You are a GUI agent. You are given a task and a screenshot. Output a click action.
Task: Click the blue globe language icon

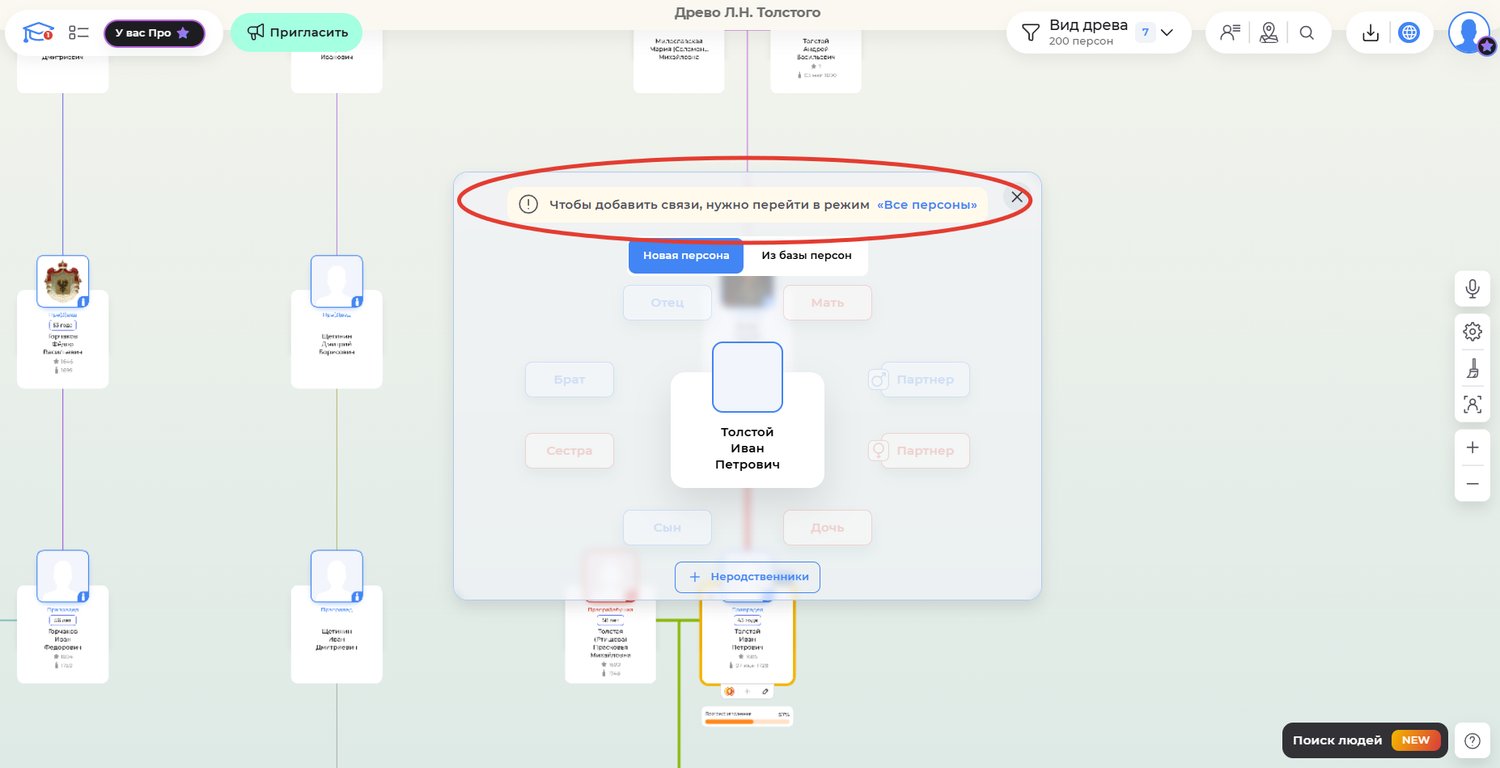pos(1409,32)
